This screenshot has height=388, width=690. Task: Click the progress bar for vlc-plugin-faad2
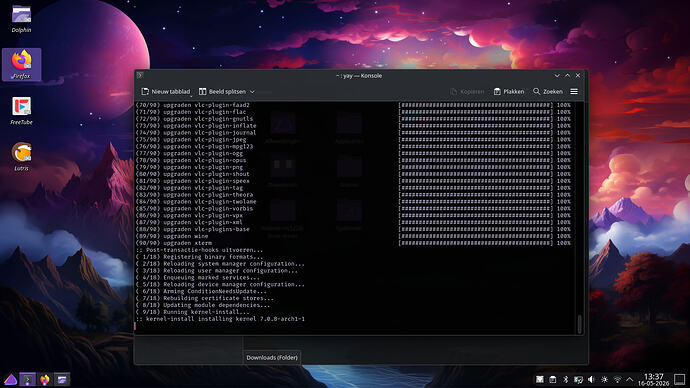coord(476,105)
